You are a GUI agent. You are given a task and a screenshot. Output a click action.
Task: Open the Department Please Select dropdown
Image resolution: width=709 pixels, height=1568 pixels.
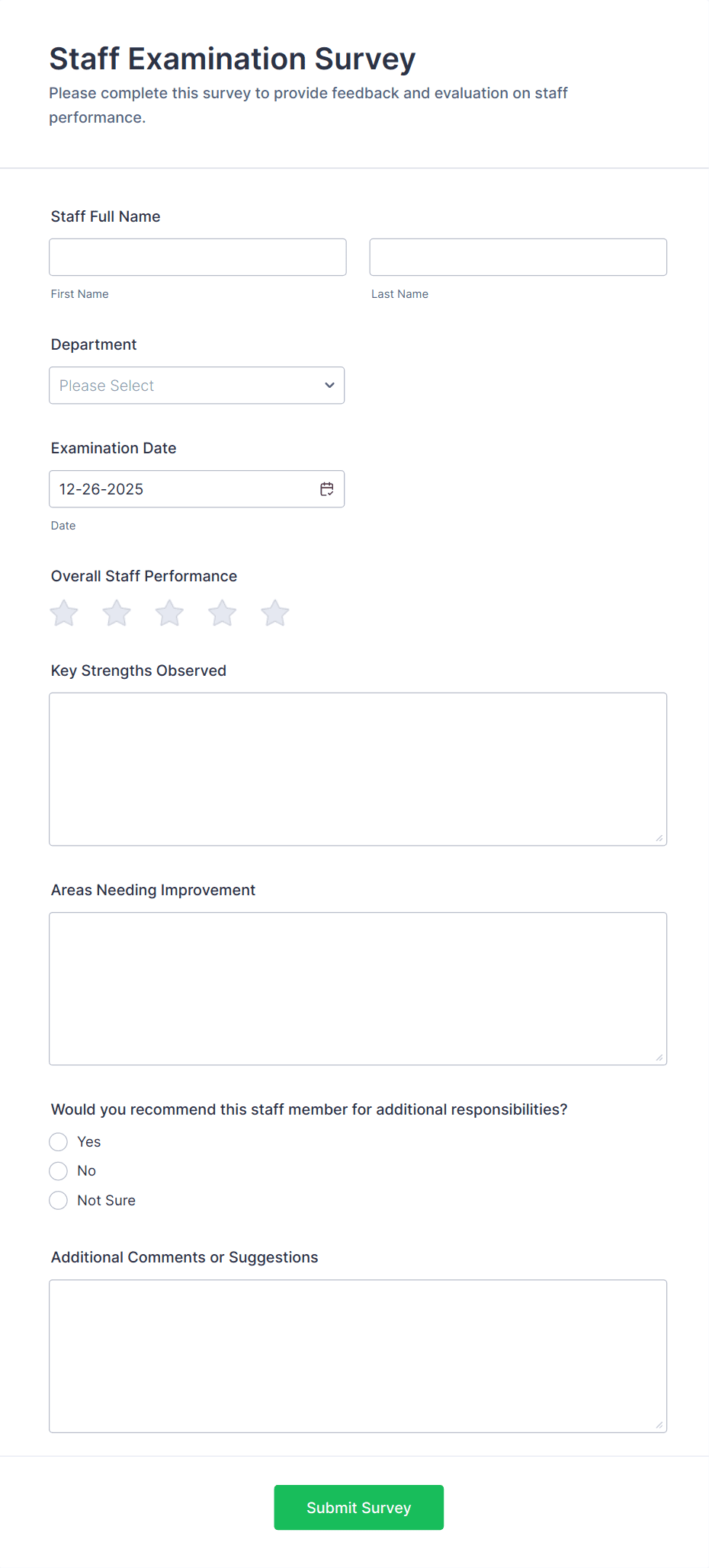coord(197,386)
